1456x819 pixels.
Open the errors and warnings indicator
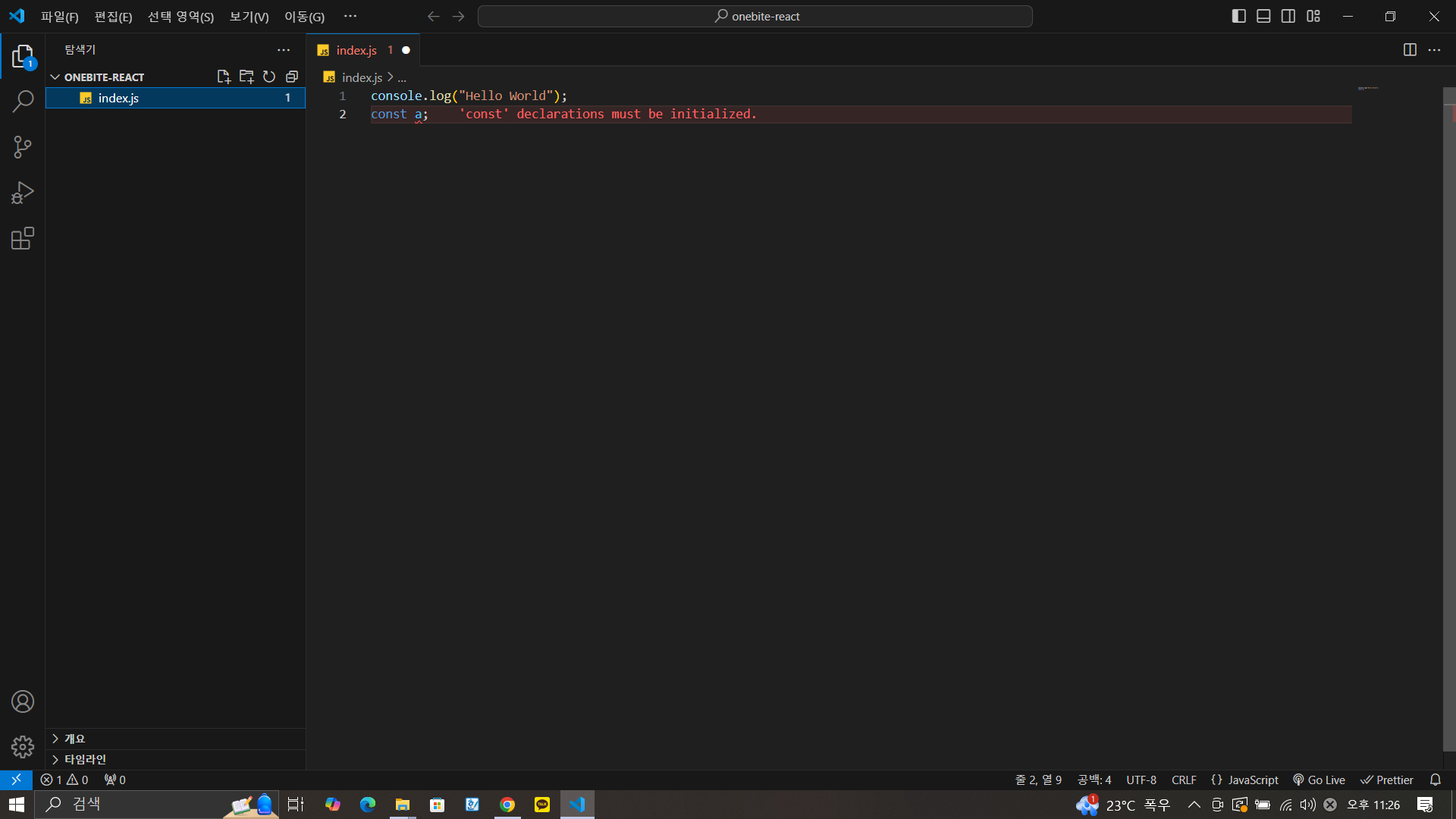tap(64, 780)
